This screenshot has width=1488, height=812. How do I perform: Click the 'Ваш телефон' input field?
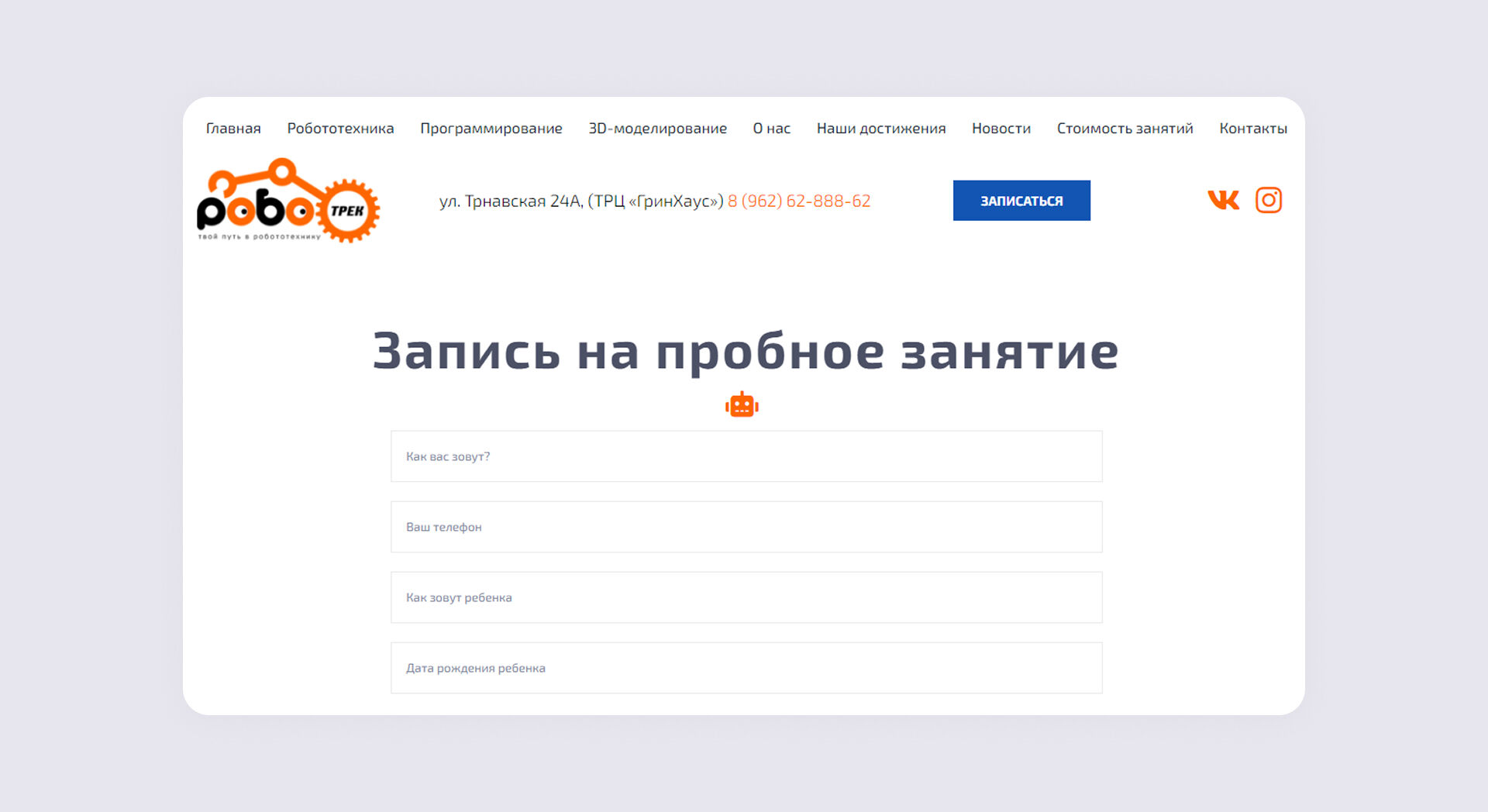746,527
